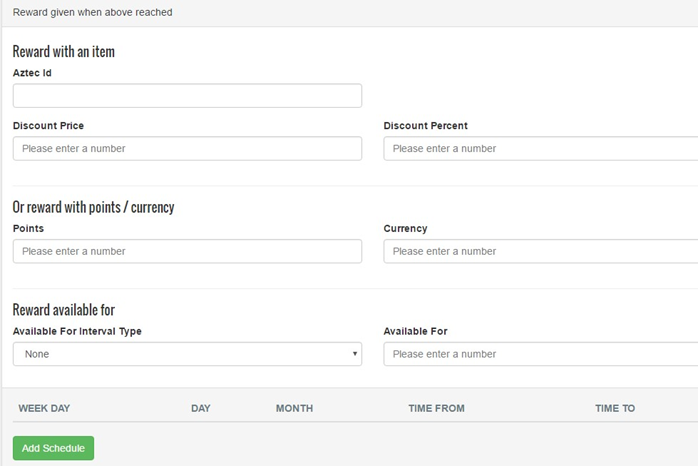Click the TIME FROM column header

pos(436,408)
